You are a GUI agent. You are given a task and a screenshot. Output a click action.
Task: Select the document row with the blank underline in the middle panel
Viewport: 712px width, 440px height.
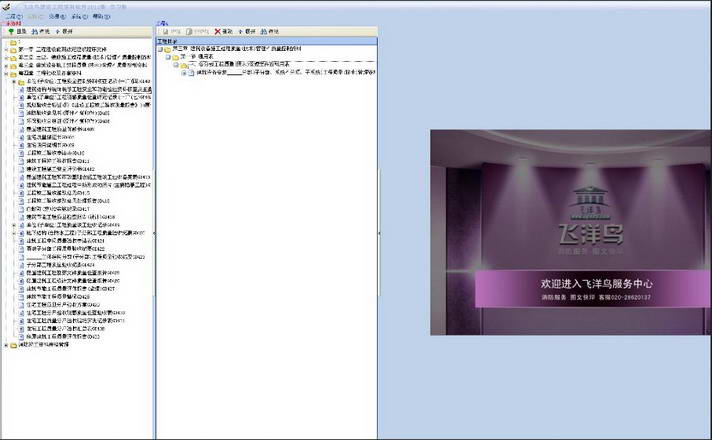(286, 73)
